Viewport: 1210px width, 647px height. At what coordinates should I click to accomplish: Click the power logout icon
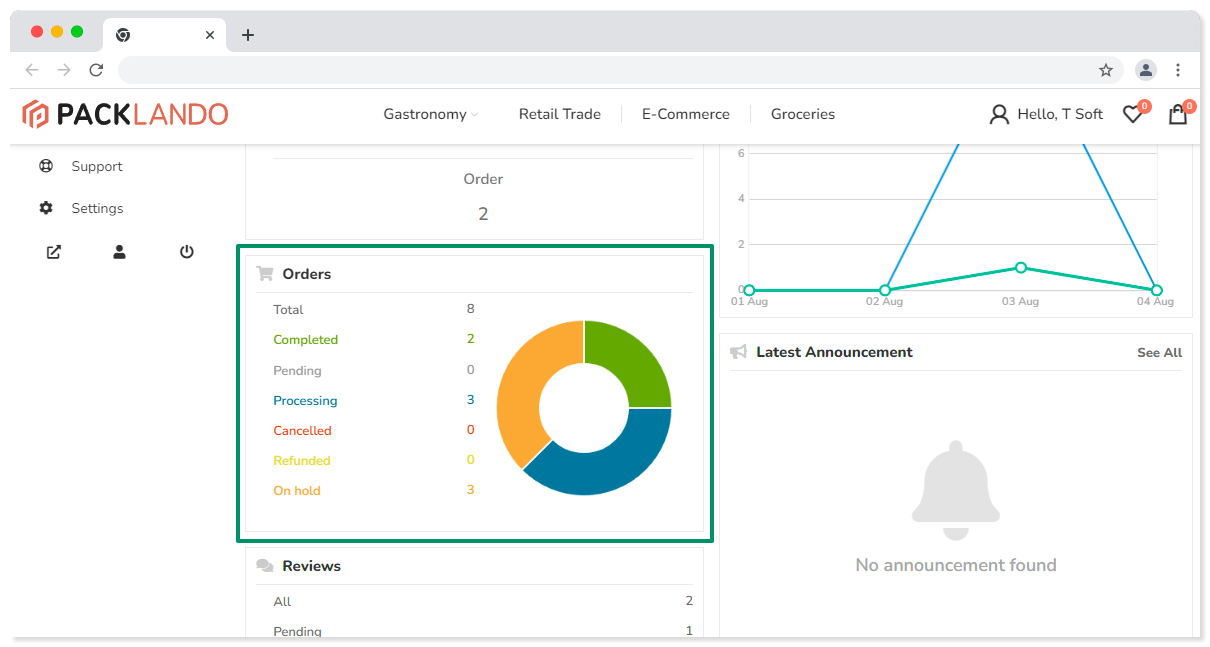[187, 252]
